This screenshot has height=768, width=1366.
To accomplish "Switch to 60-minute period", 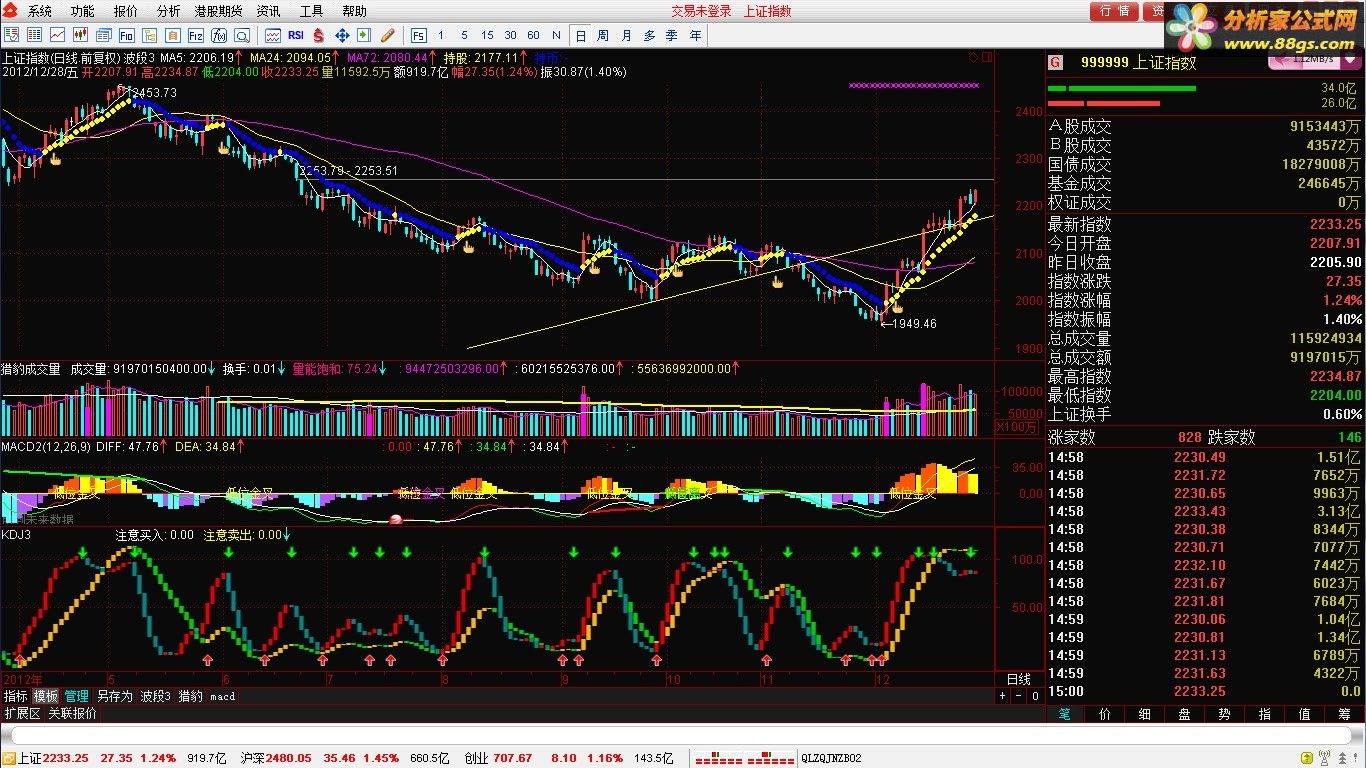I will pos(533,35).
